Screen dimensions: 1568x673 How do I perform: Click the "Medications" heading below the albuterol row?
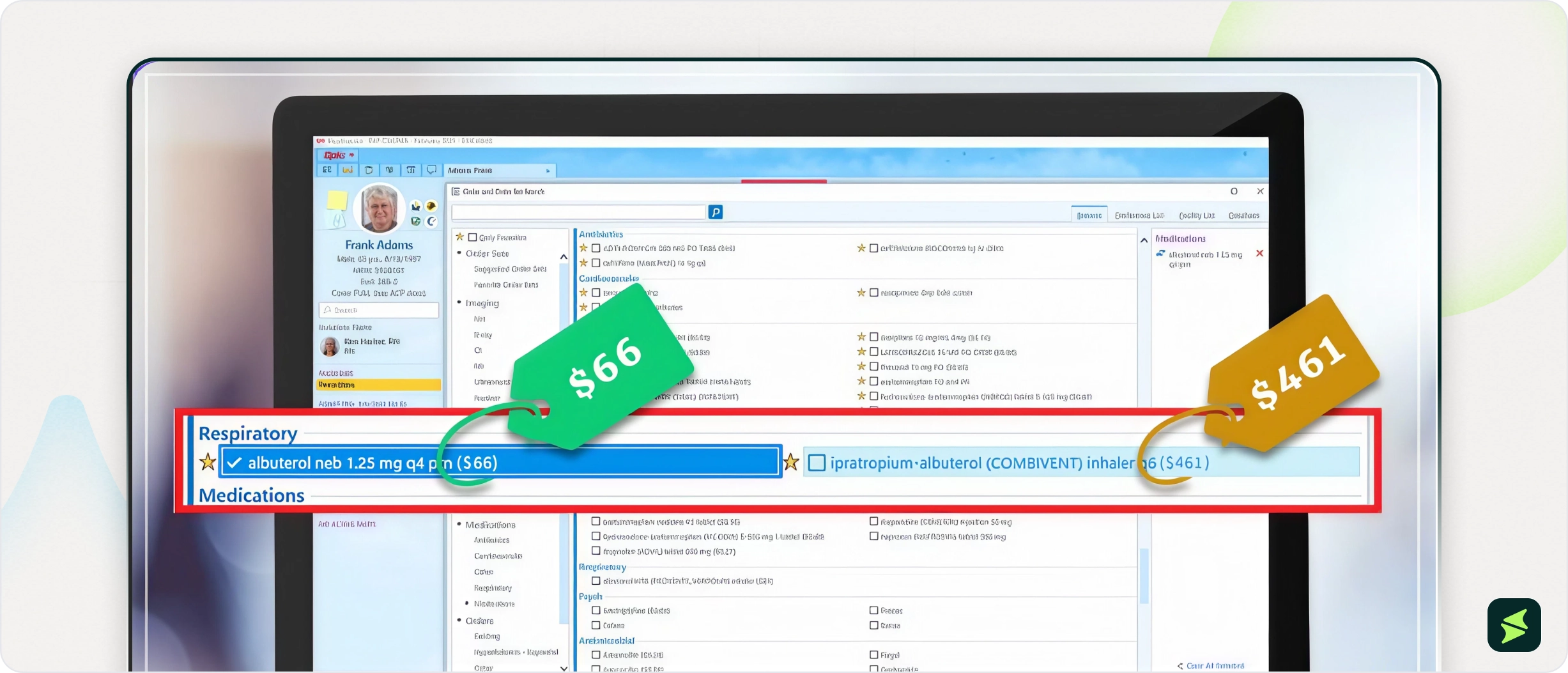click(x=252, y=495)
